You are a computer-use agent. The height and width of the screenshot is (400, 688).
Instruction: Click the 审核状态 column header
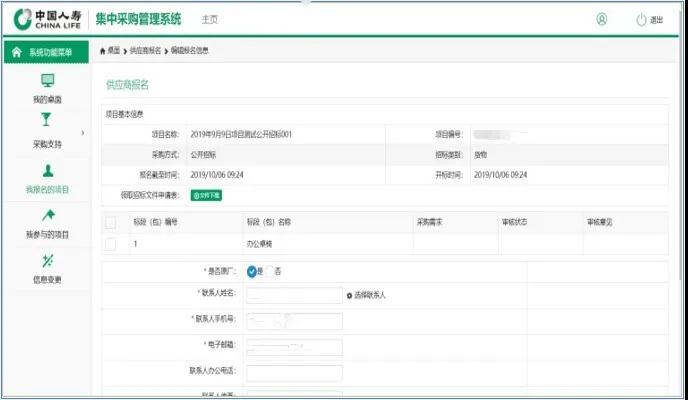515,222
